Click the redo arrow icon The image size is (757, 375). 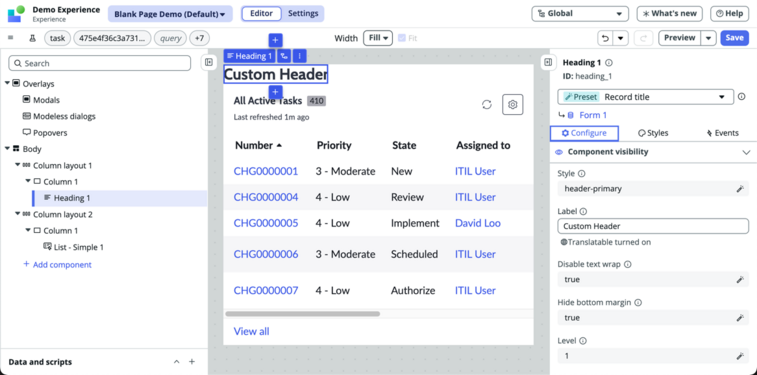[x=643, y=38]
